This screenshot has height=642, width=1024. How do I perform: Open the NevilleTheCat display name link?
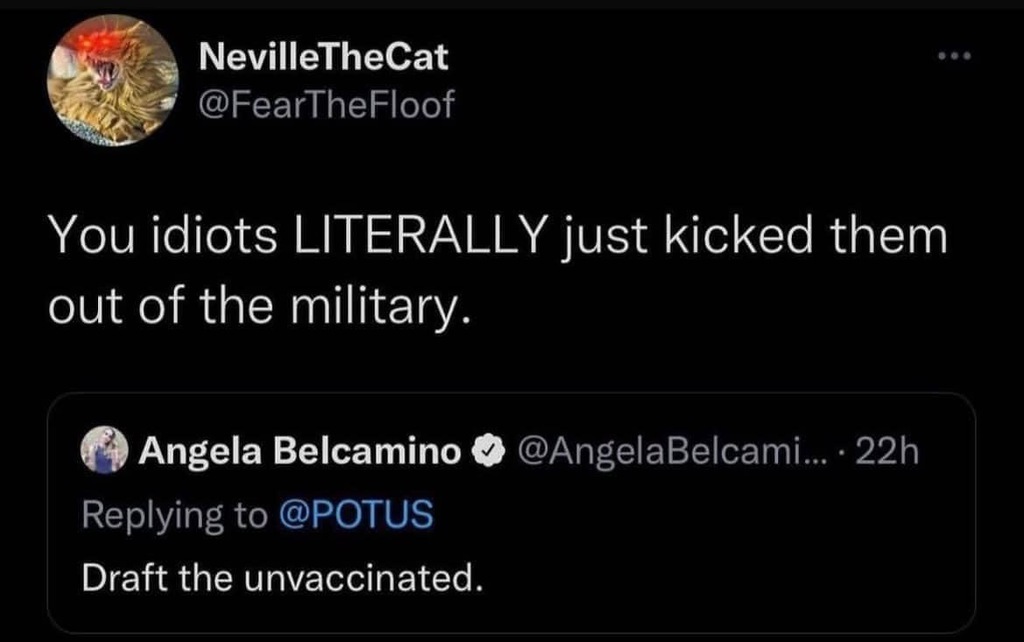[324, 58]
